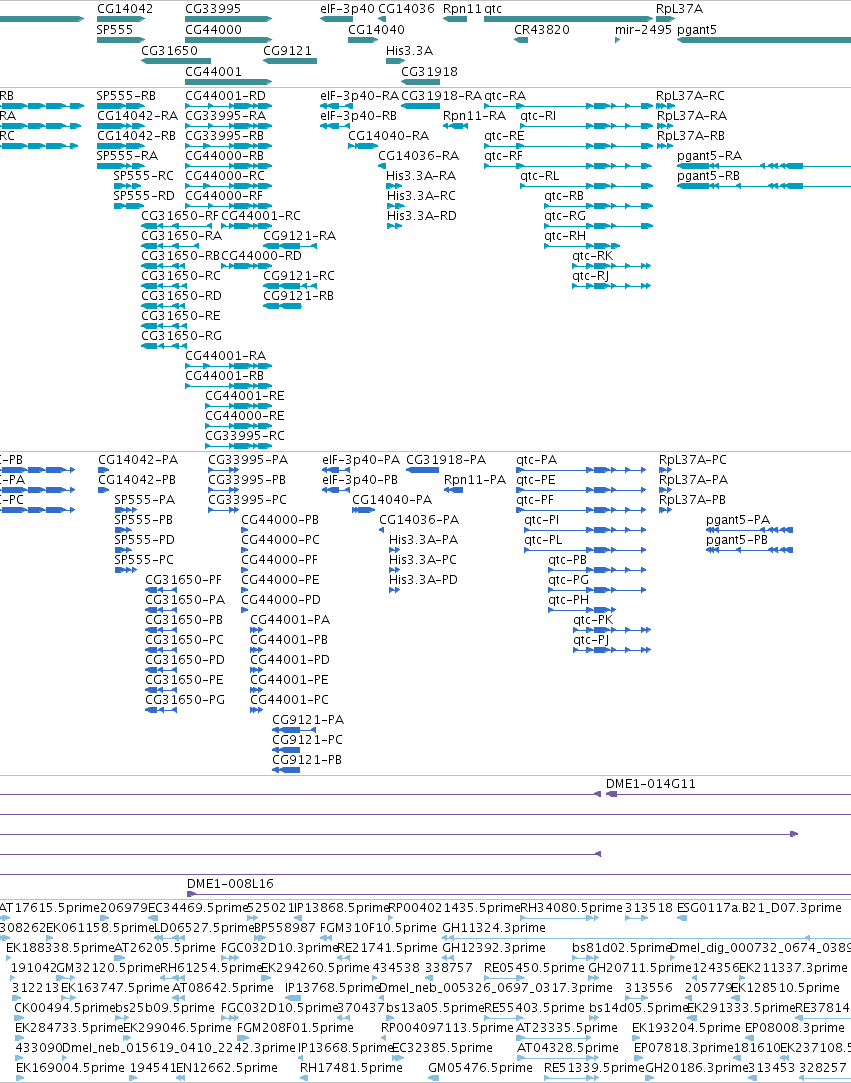The width and height of the screenshot is (851, 1083).
Task: Select the EP08008.3prime EST label
Action: point(796,1028)
